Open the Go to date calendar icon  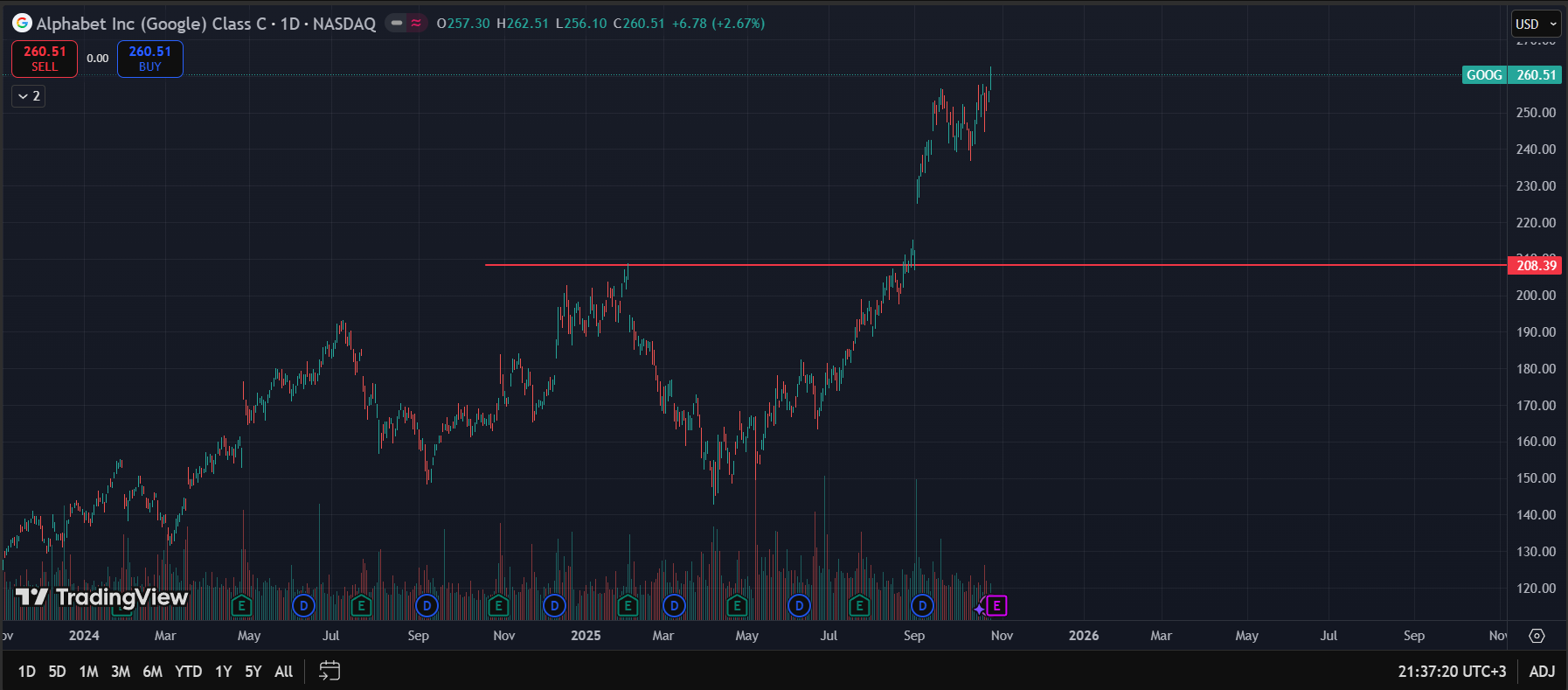tap(330, 671)
